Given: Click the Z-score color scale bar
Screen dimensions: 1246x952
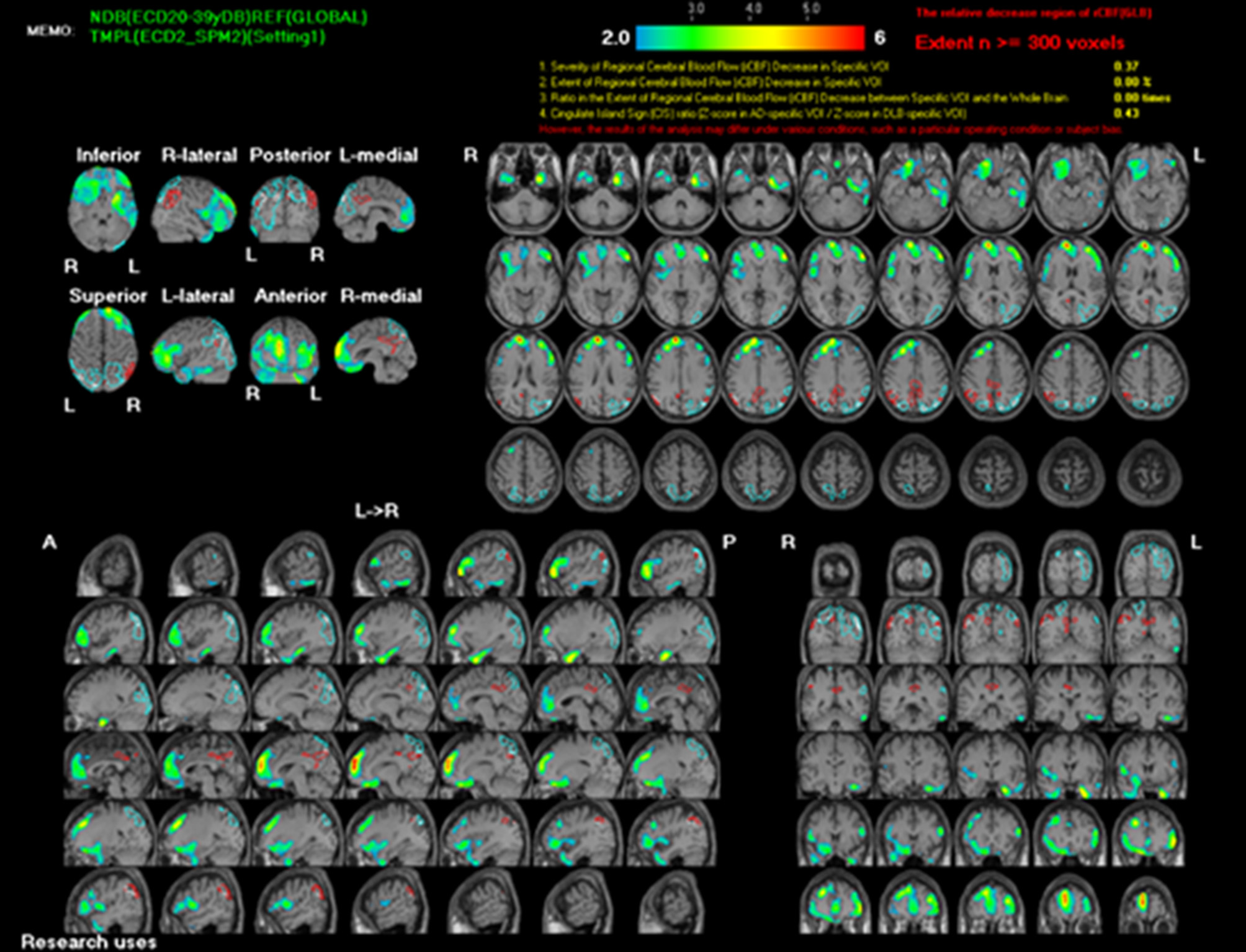Looking at the screenshot, I should [753, 37].
